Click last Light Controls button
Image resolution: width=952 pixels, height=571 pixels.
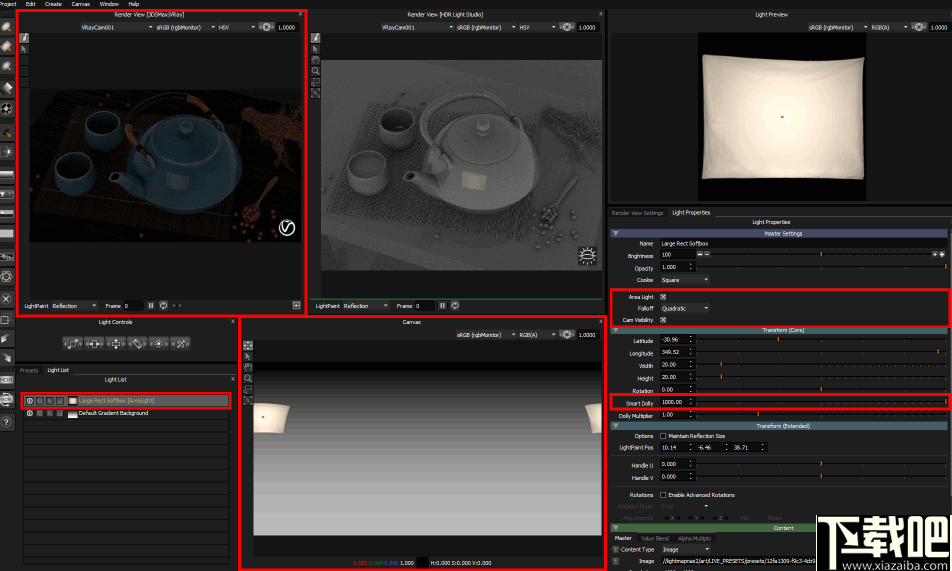(x=180, y=344)
